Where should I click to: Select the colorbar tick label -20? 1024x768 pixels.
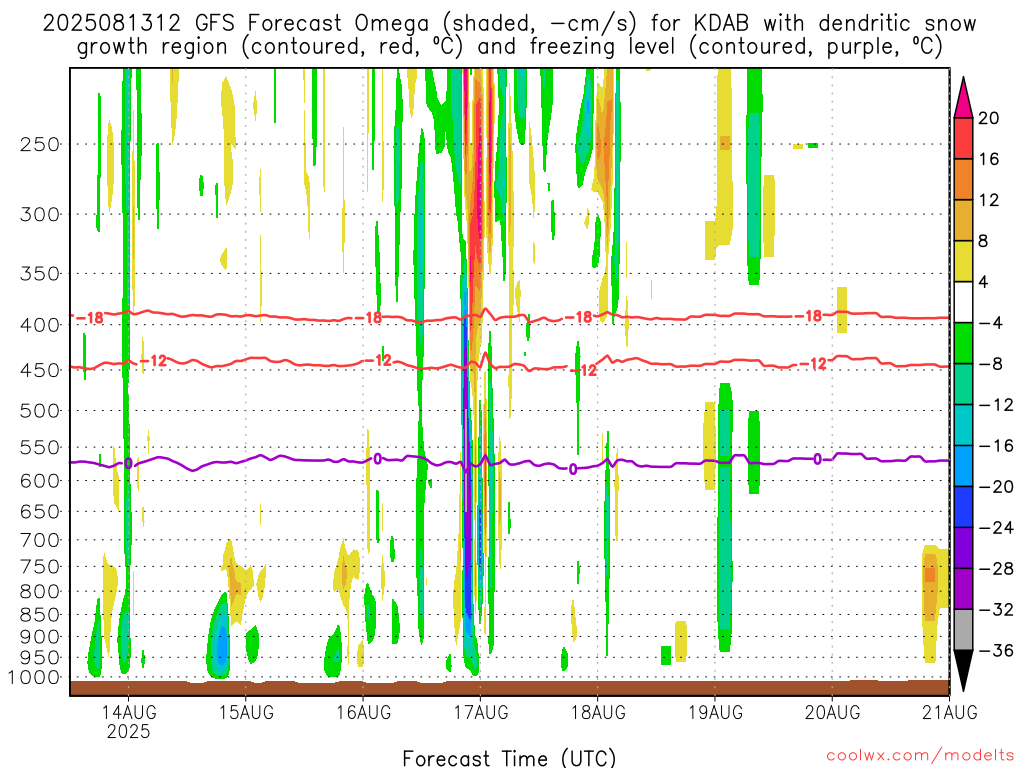click(996, 487)
